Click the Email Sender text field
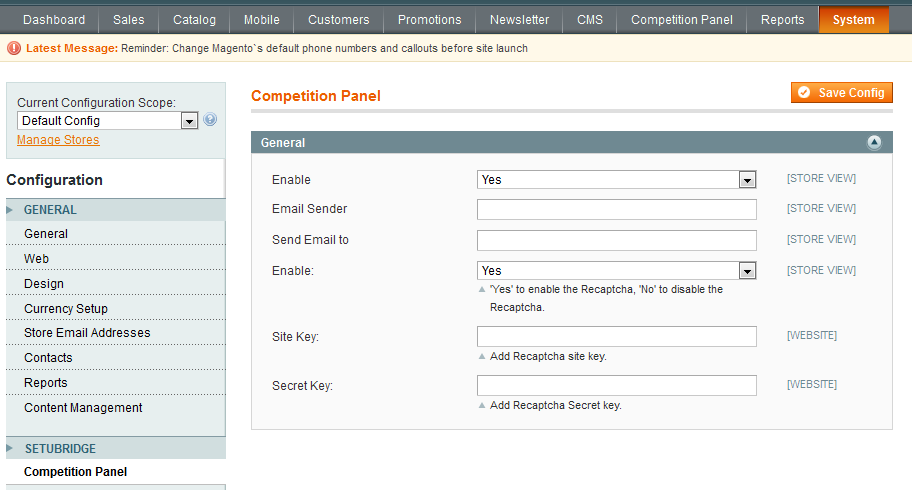Image resolution: width=912 pixels, height=490 pixels. pyautogui.click(x=616, y=210)
